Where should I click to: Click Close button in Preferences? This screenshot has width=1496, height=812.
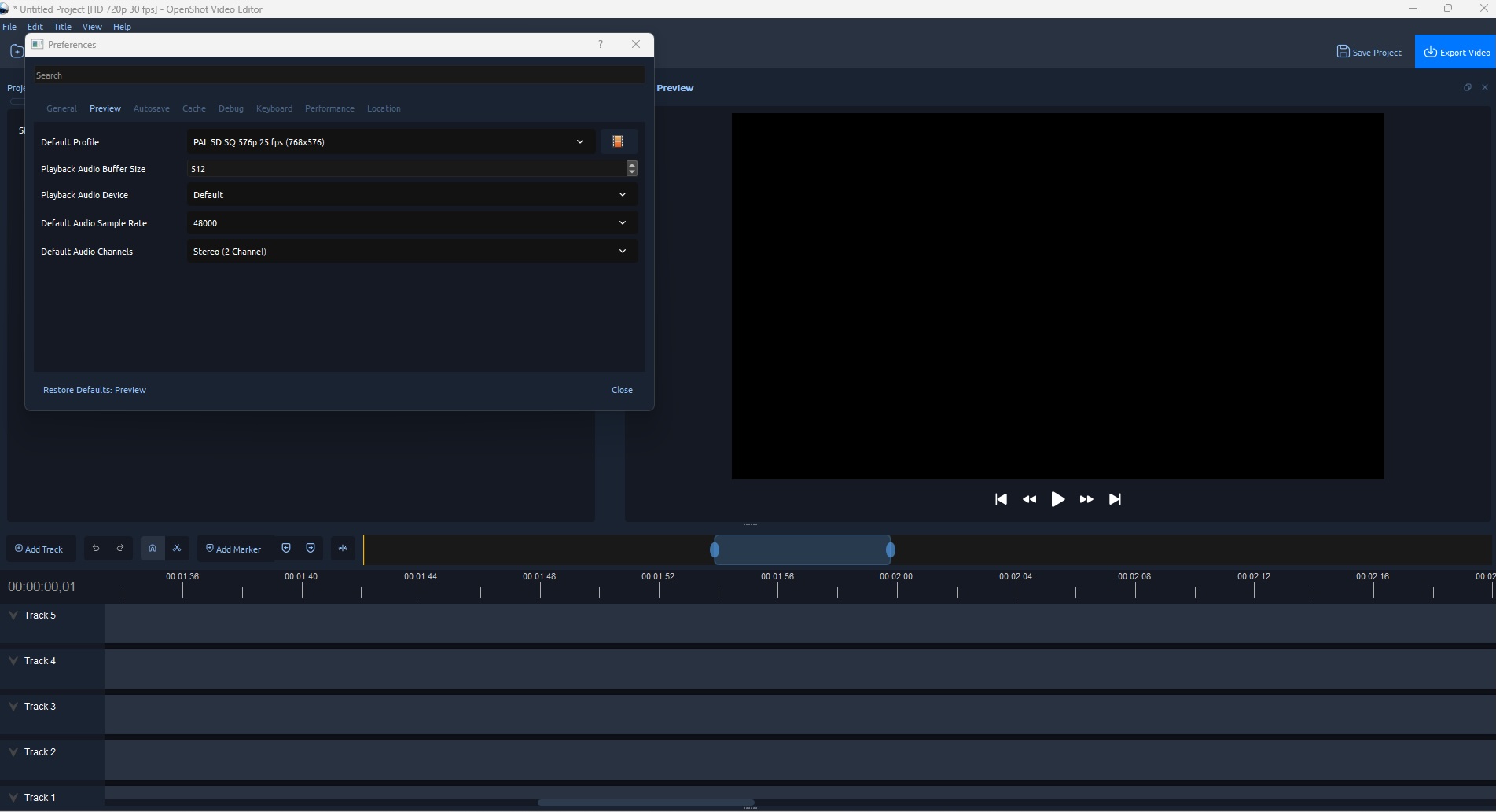(622, 390)
